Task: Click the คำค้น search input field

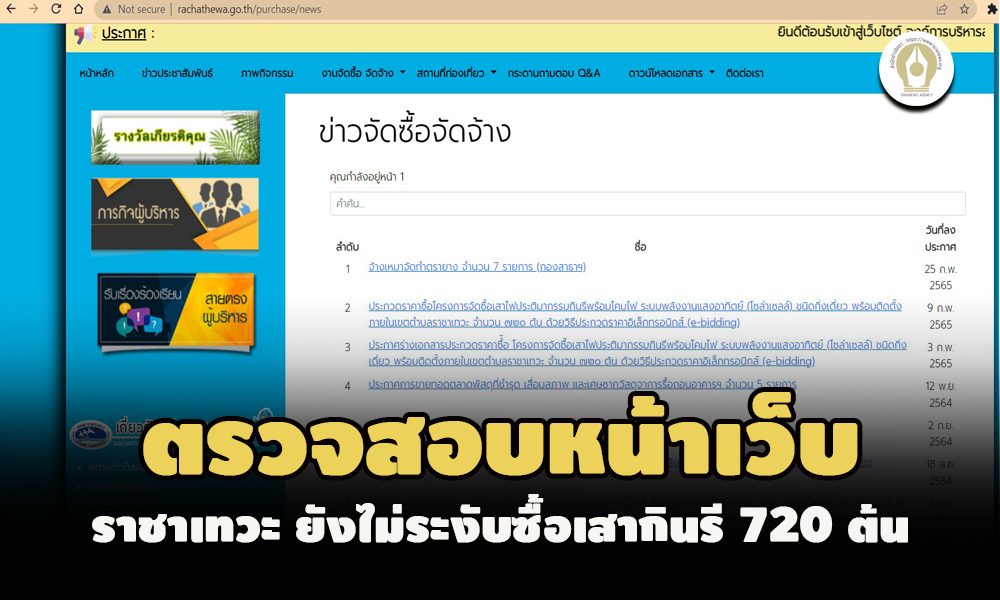Action: (x=647, y=204)
